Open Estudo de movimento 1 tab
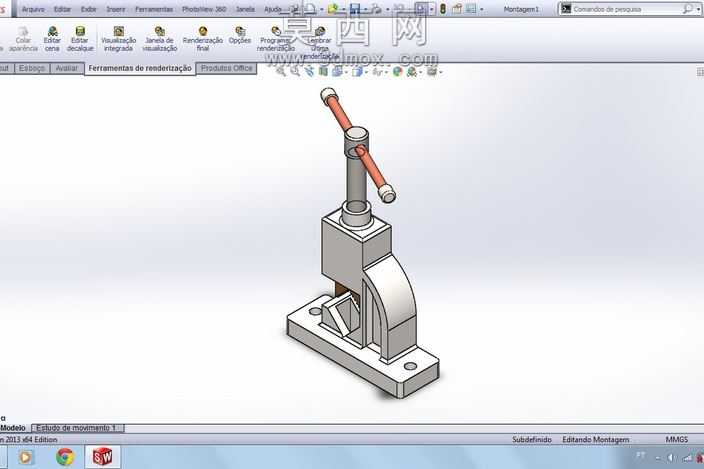The width and height of the screenshot is (704, 469). tap(77, 428)
